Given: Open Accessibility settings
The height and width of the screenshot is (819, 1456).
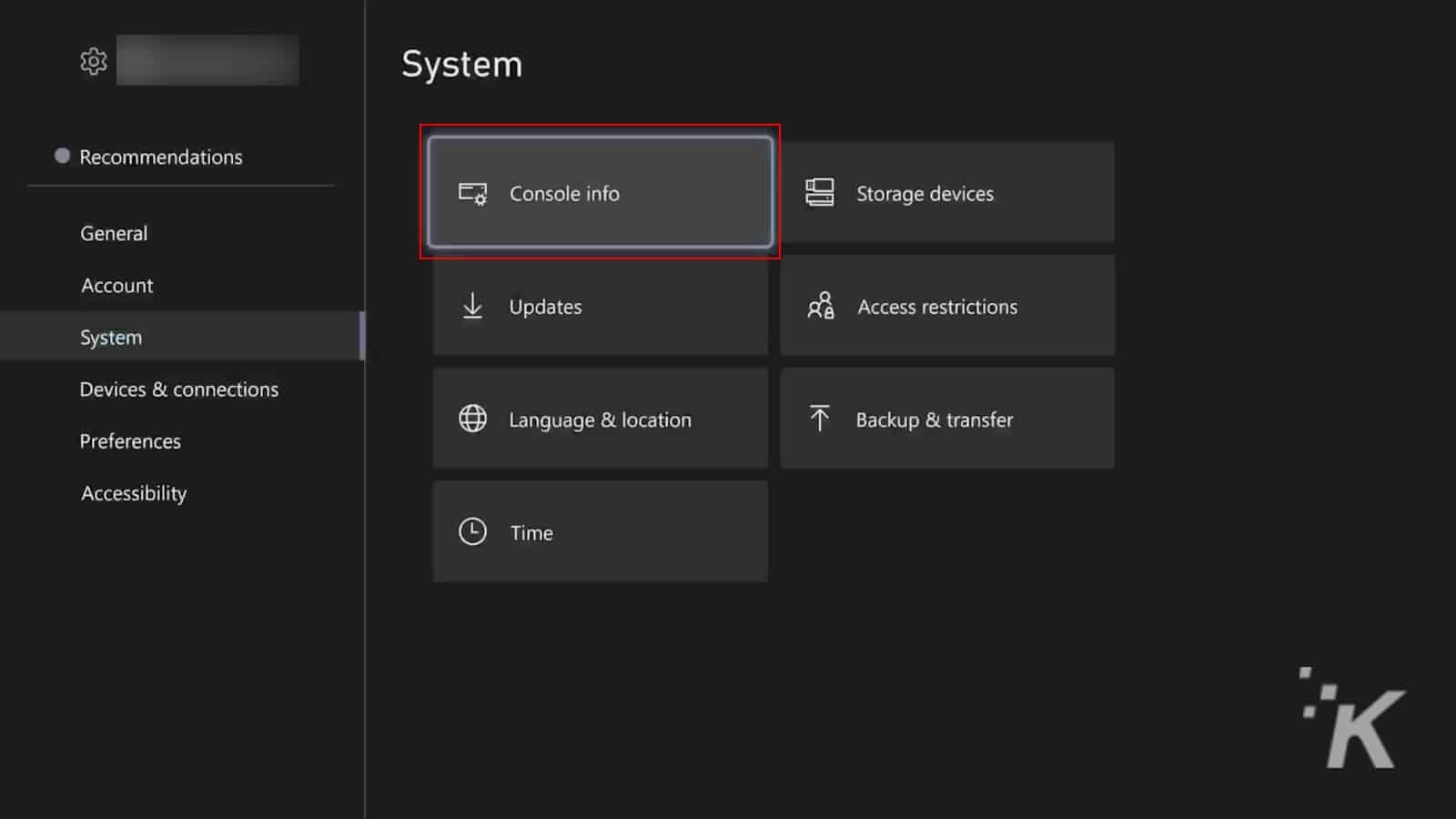Looking at the screenshot, I should click(134, 493).
